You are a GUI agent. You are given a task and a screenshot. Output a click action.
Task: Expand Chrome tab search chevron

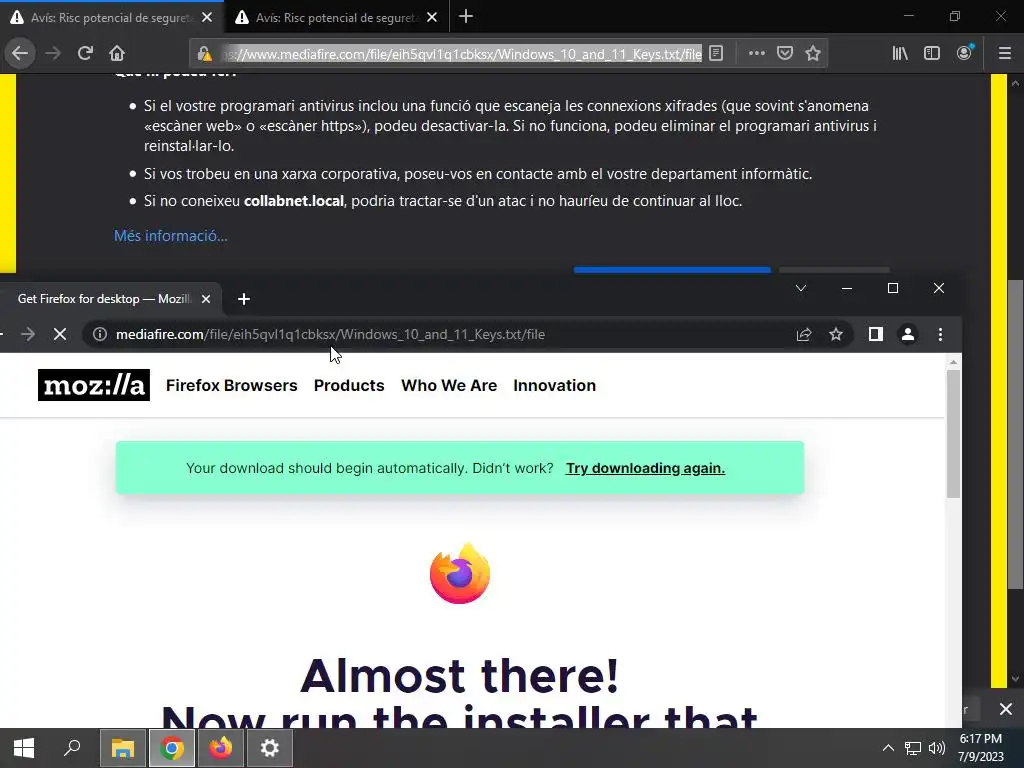point(801,288)
